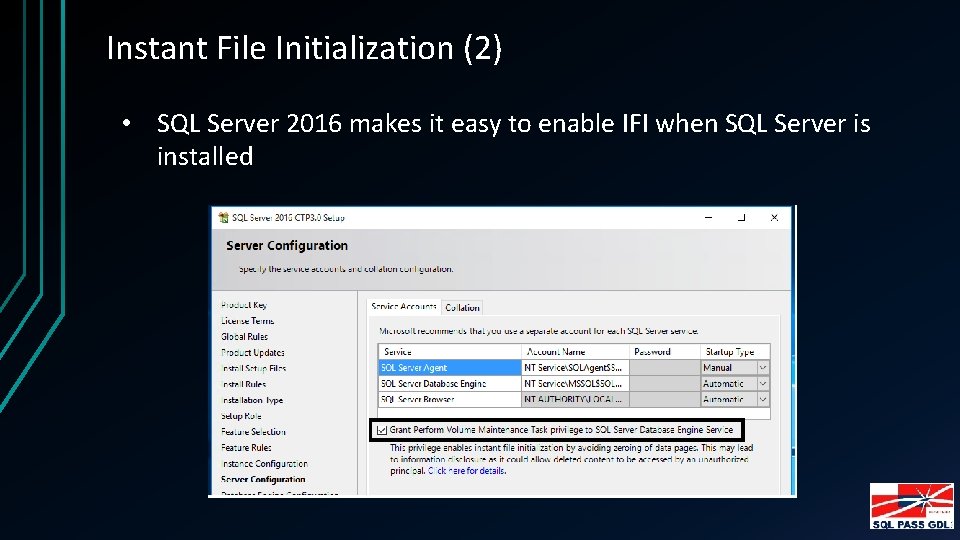This screenshot has height=540, width=960.
Task: Open the 'Click here for details' link
Action: 467,471
